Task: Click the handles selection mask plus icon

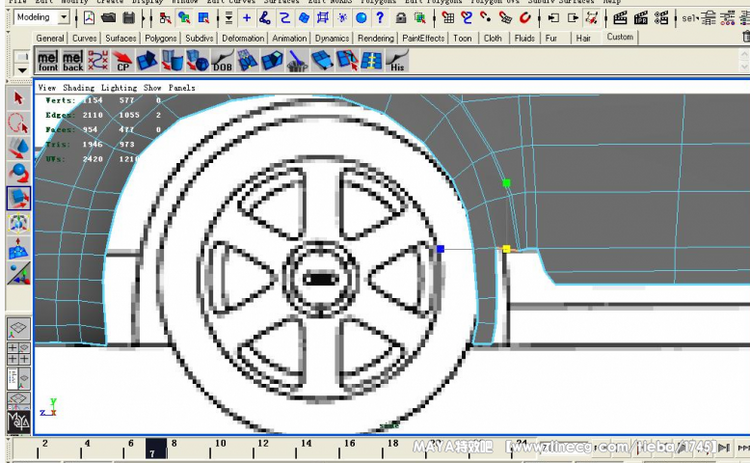Action: click(x=246, y=18)
